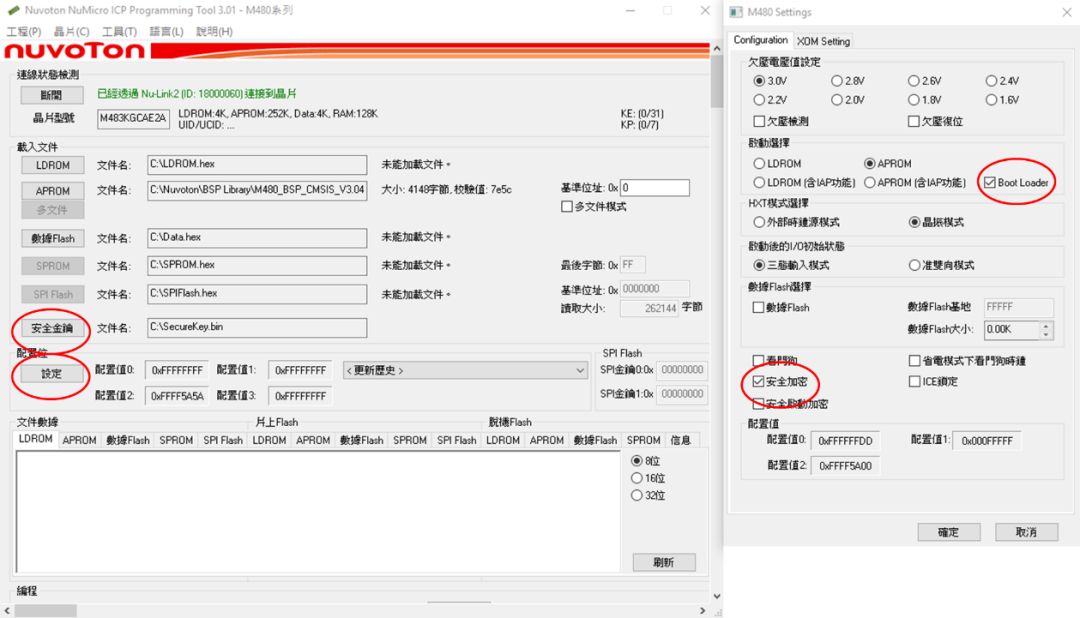Select 3.0V brown-out voltage
Viewport: 1080px width, 618px height.
[759, 81]
